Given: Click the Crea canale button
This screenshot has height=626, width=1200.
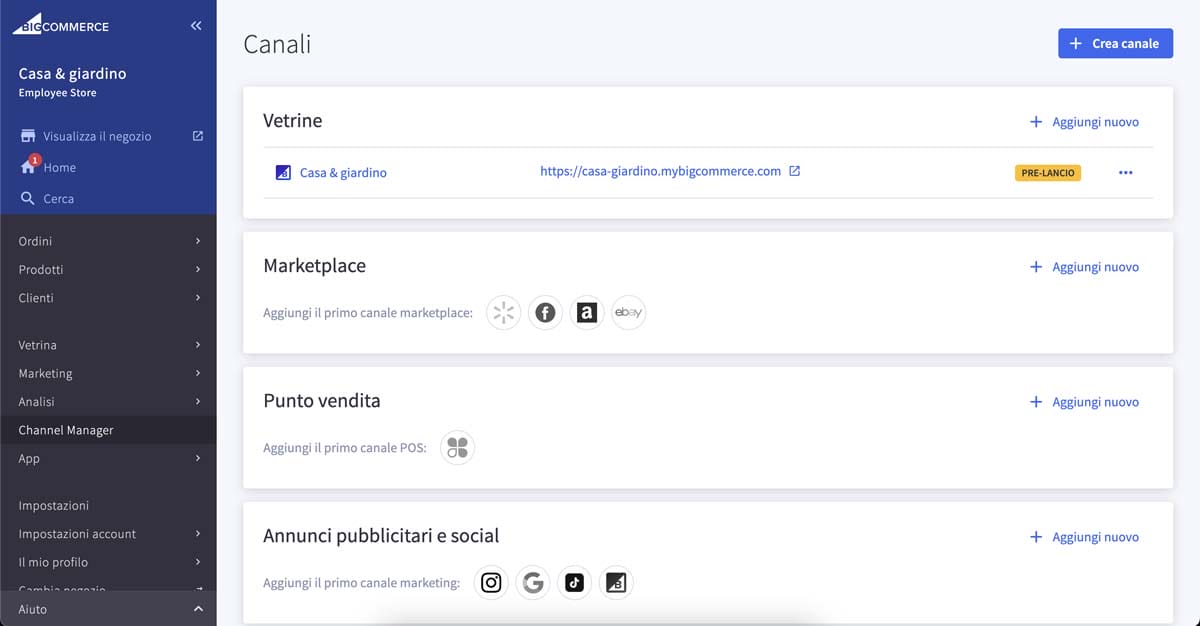Looking at the screenshot, I should 1115,43.
